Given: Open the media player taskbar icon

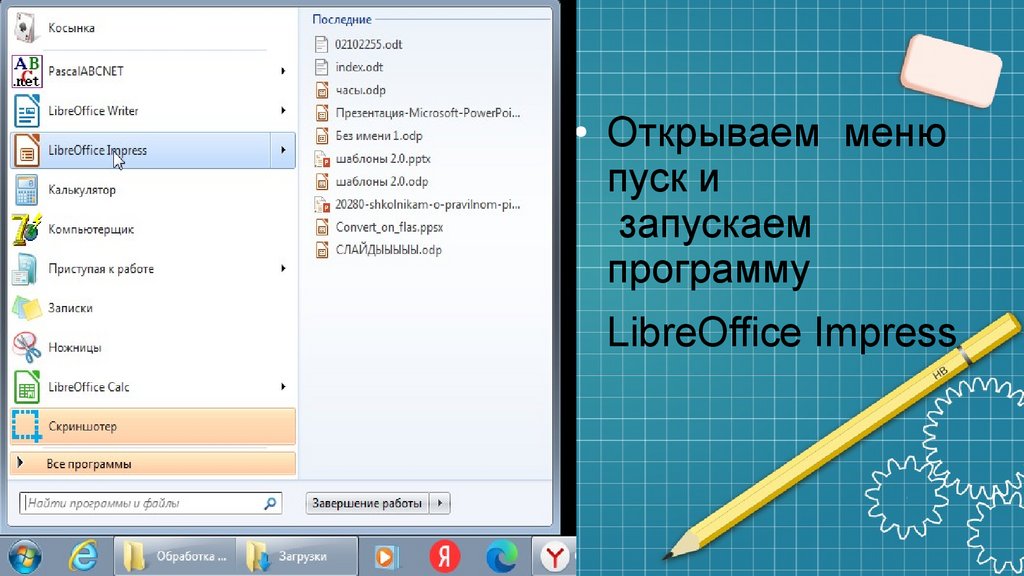Looking at the screenshot, I should pyautogui.click(x=387, y=557).
